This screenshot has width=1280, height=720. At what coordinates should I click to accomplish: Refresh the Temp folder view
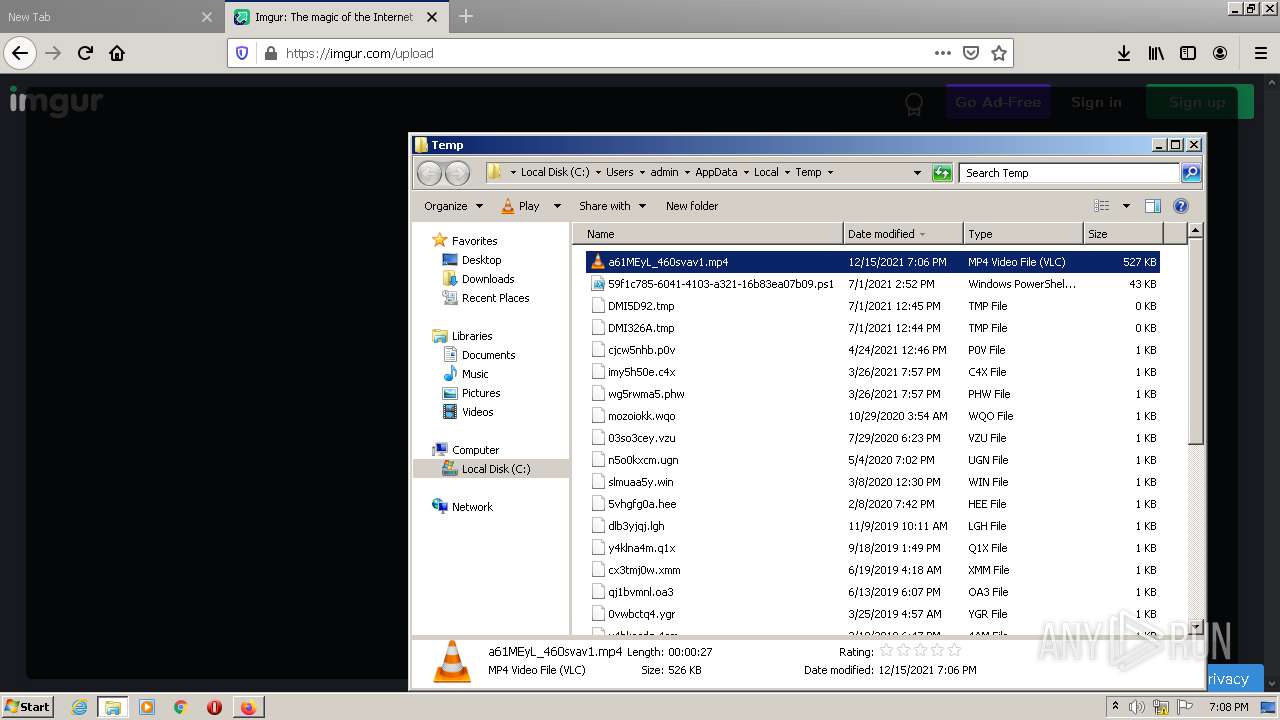pyautogui.click(x=942, y=173)
